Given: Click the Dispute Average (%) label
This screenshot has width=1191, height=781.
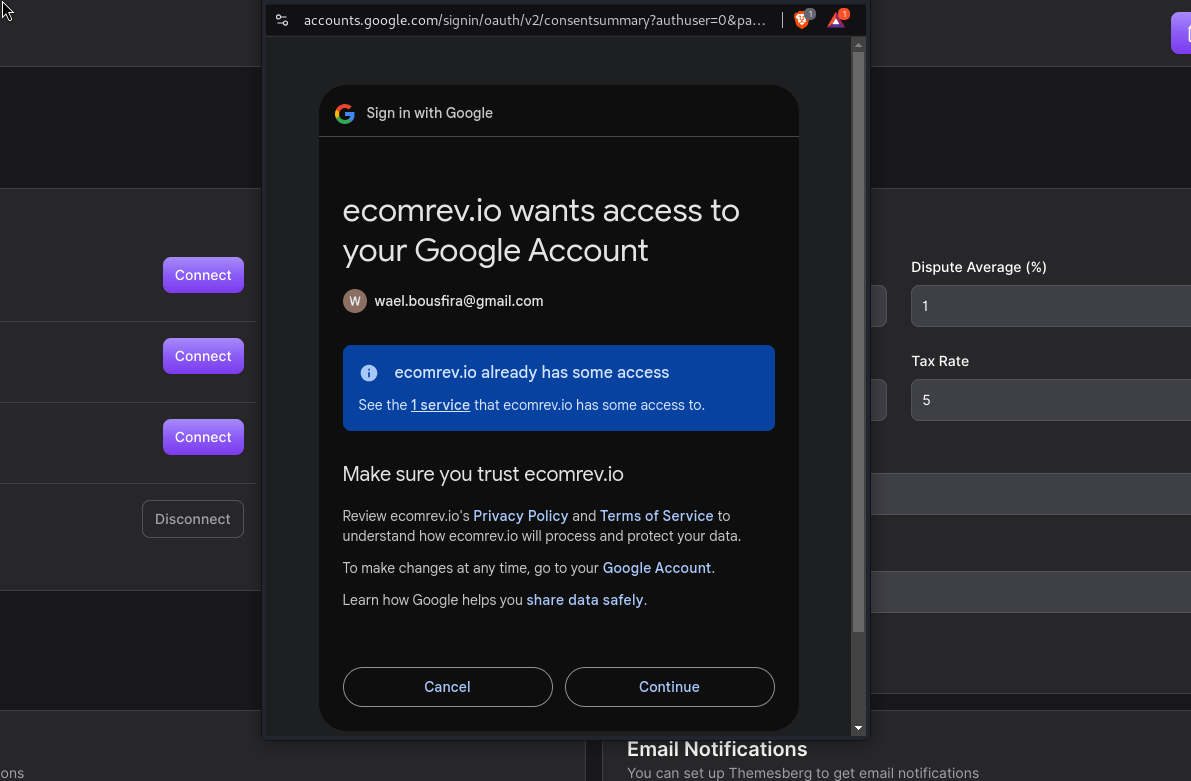Looking at the screenshot, I should tap(978, 267).
